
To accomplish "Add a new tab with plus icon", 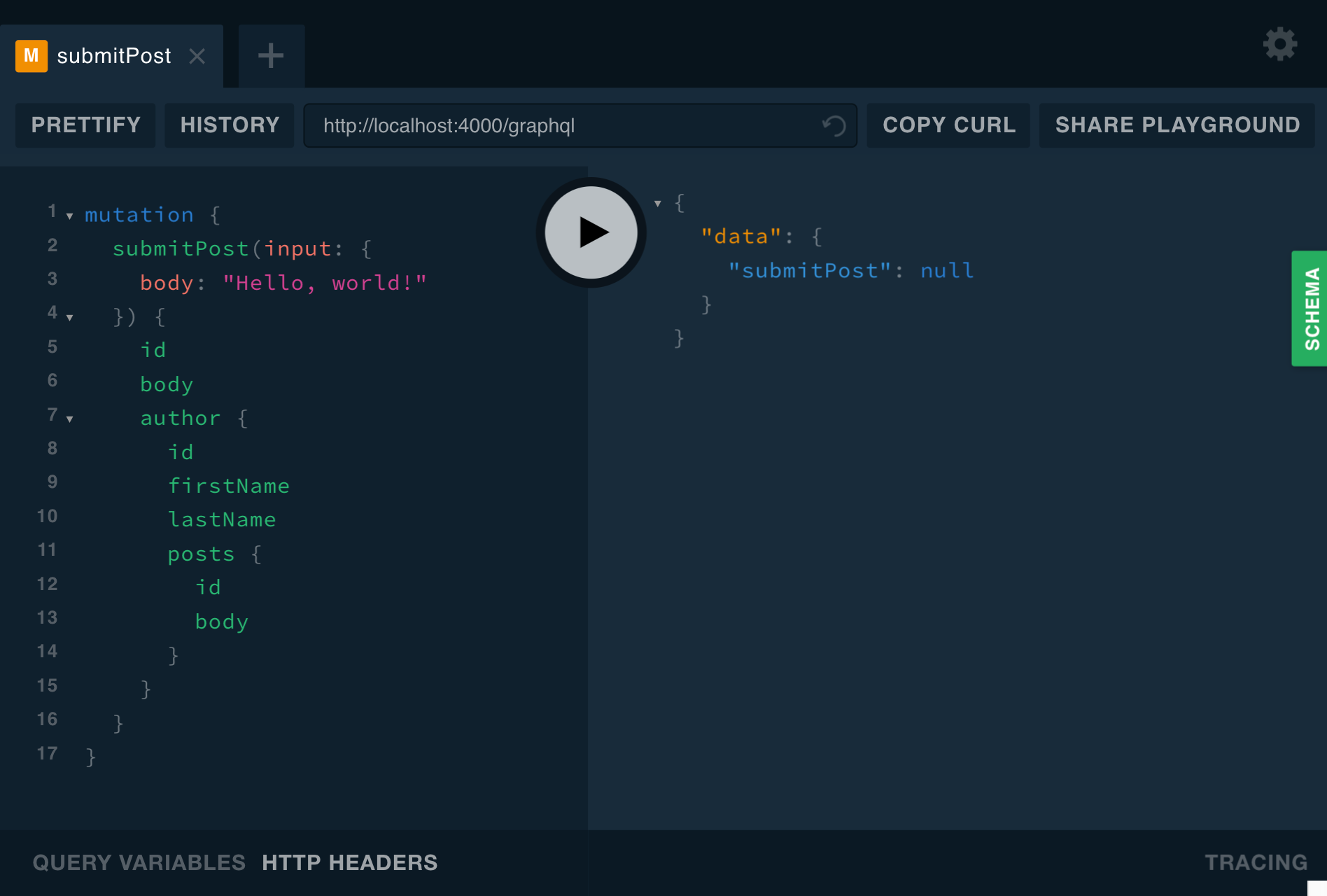I will click(271, 56).
